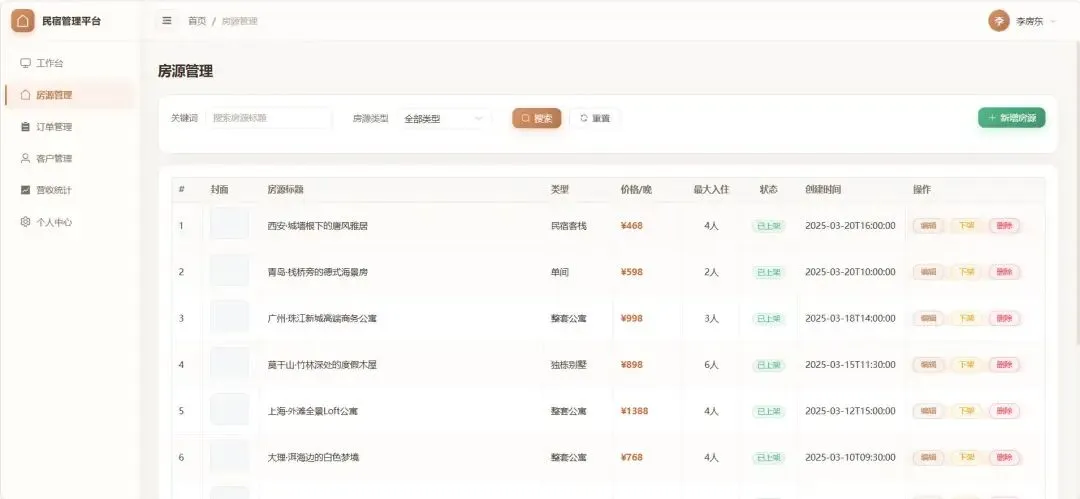Click the title 西安·城墙根下的唐风雅居

318,225
